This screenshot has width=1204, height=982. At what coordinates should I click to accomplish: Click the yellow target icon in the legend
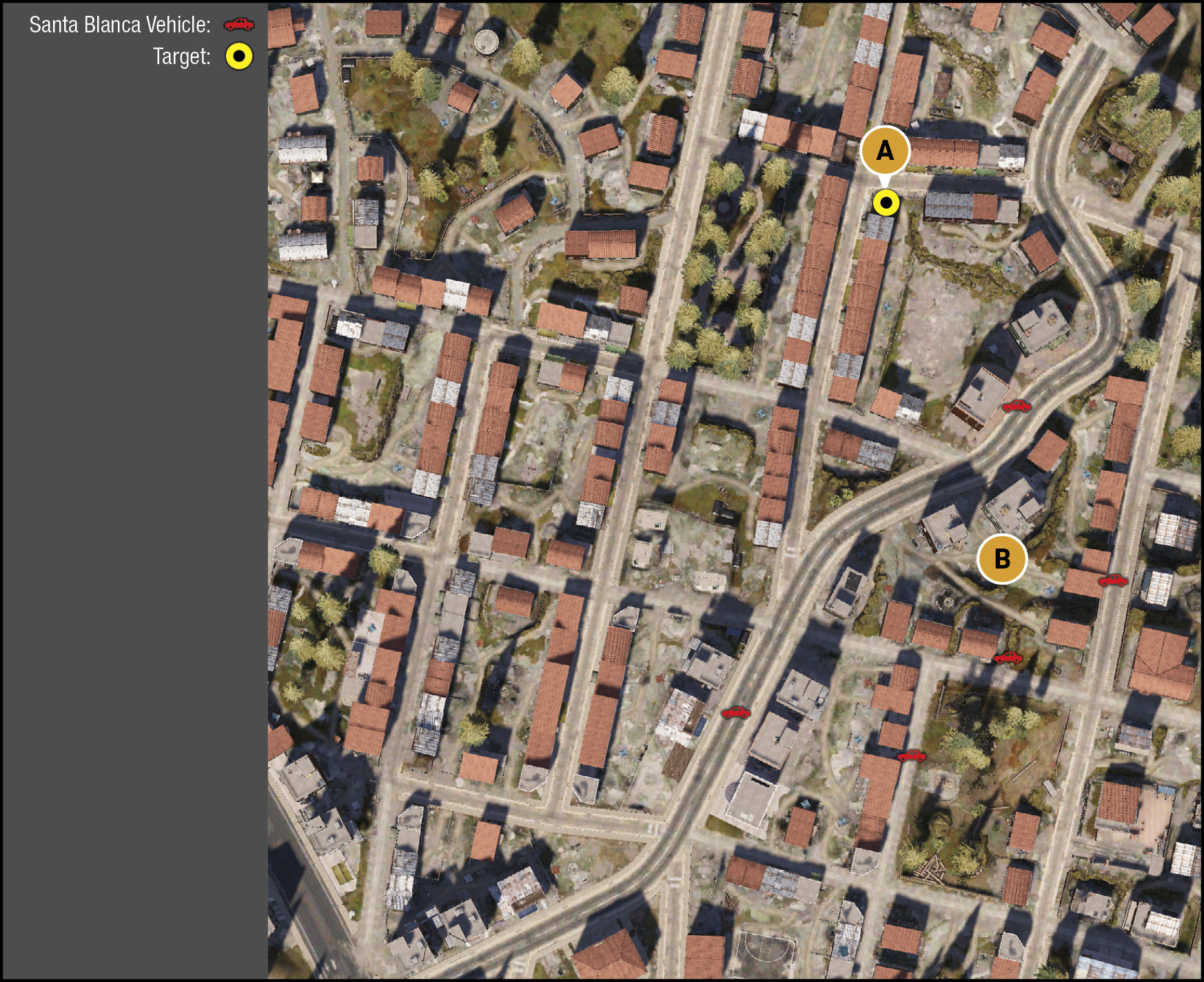pos(239,57)
